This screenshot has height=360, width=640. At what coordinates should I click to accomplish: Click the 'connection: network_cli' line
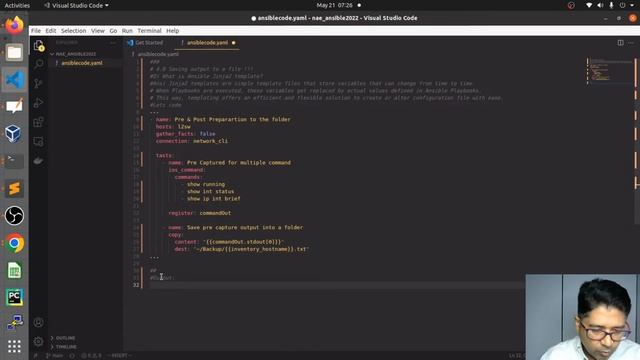point(191,141)
